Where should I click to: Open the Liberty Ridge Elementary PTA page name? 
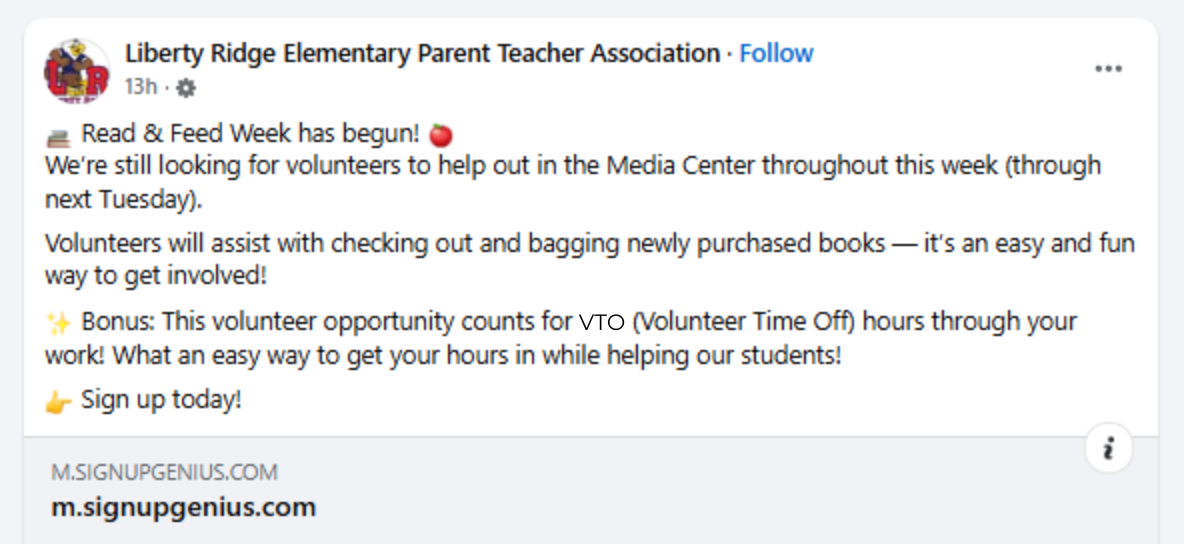click(422, 53)
